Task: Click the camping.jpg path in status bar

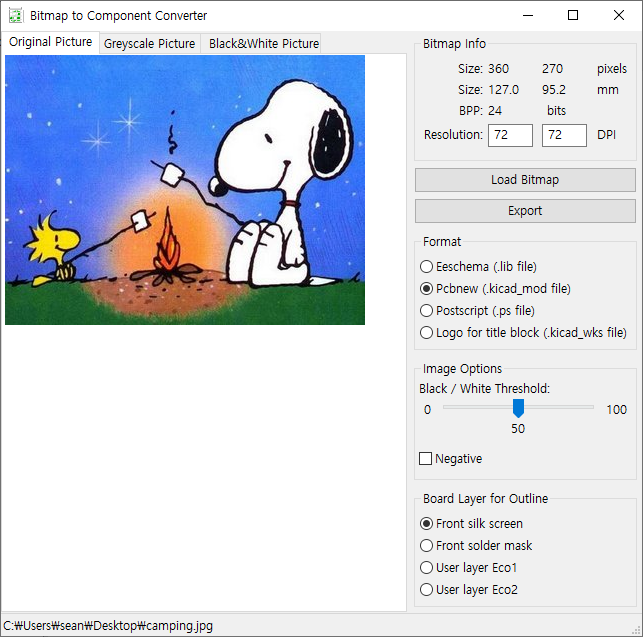Action: point(108,626)
